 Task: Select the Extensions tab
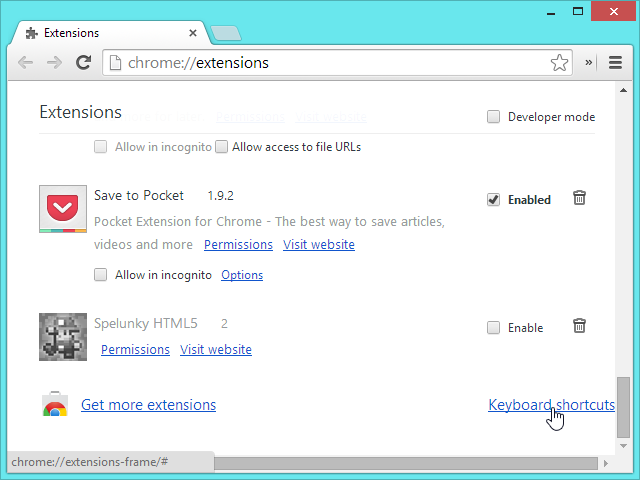tap(110, 33)
